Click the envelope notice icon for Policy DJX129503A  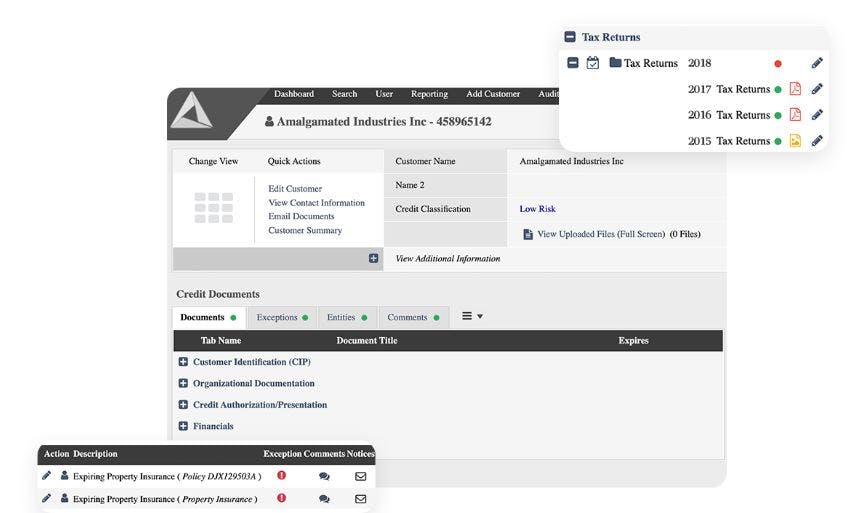(360, 476)
